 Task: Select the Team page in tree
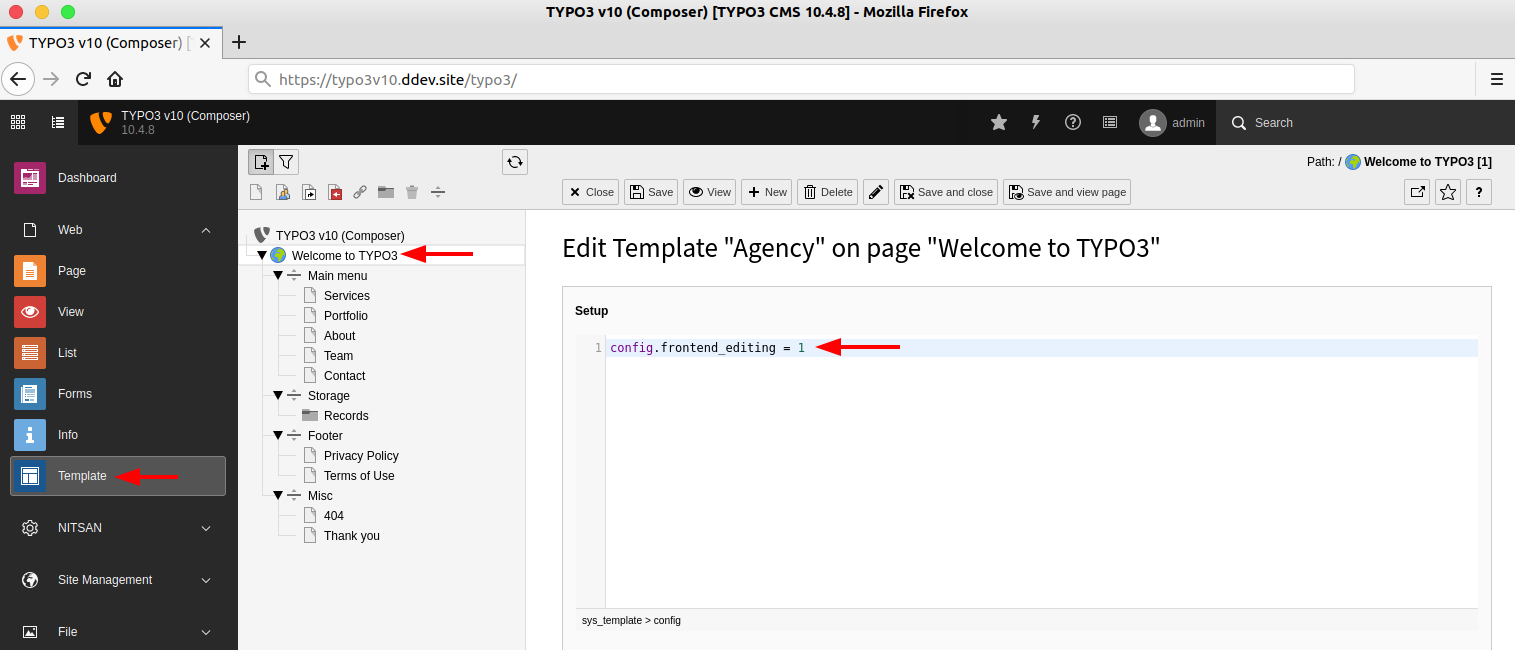pos(338,356)
